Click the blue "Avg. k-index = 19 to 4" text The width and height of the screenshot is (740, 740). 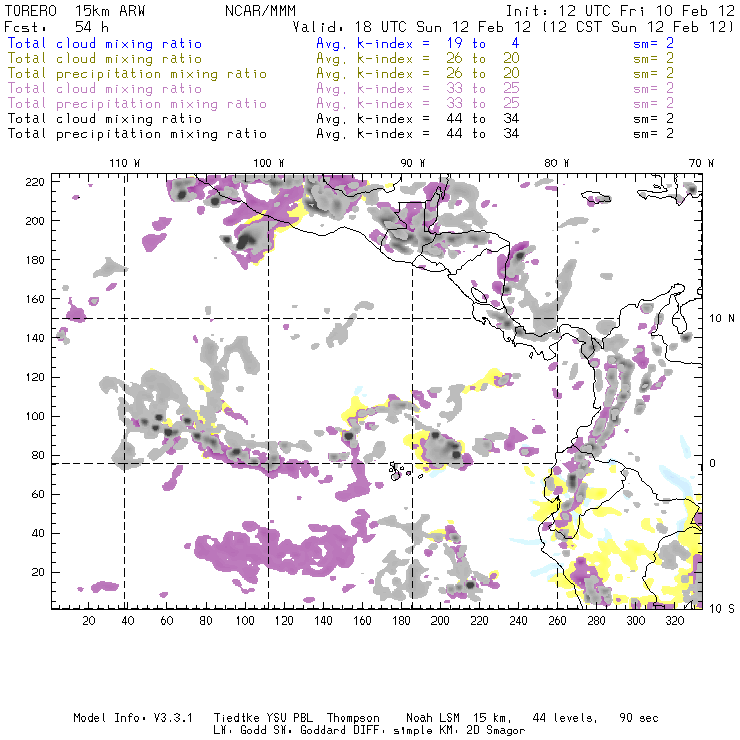(418, 43)
